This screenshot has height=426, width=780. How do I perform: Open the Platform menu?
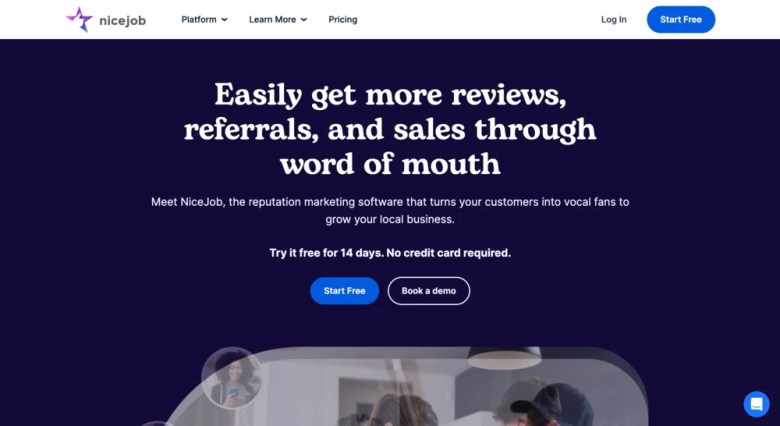[204, 19]
